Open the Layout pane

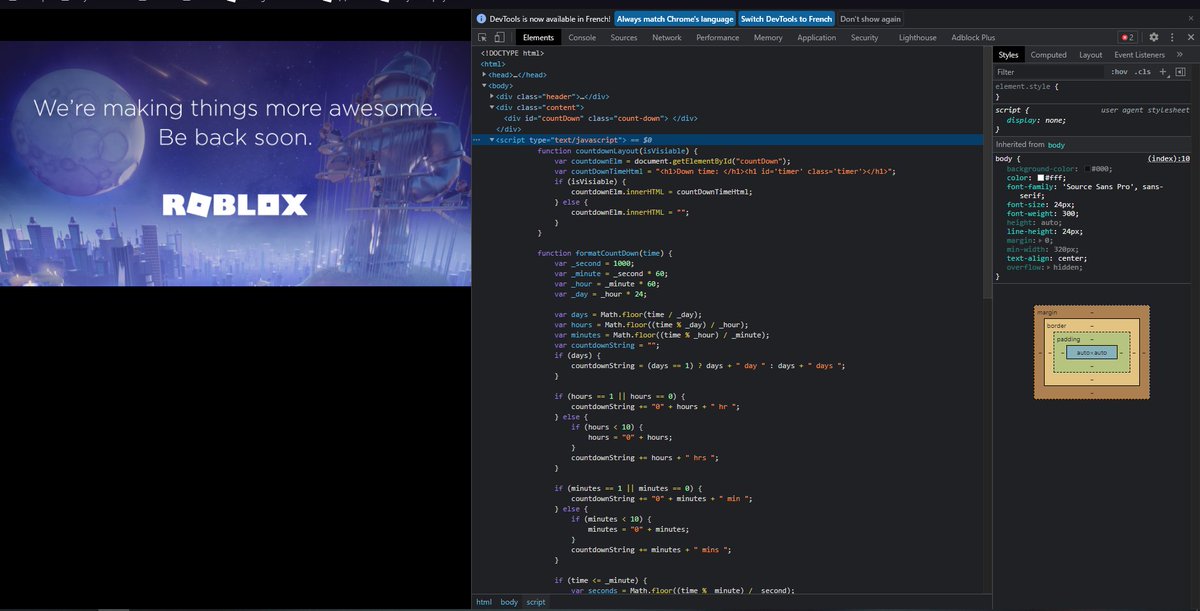[x=1091, y=55]
